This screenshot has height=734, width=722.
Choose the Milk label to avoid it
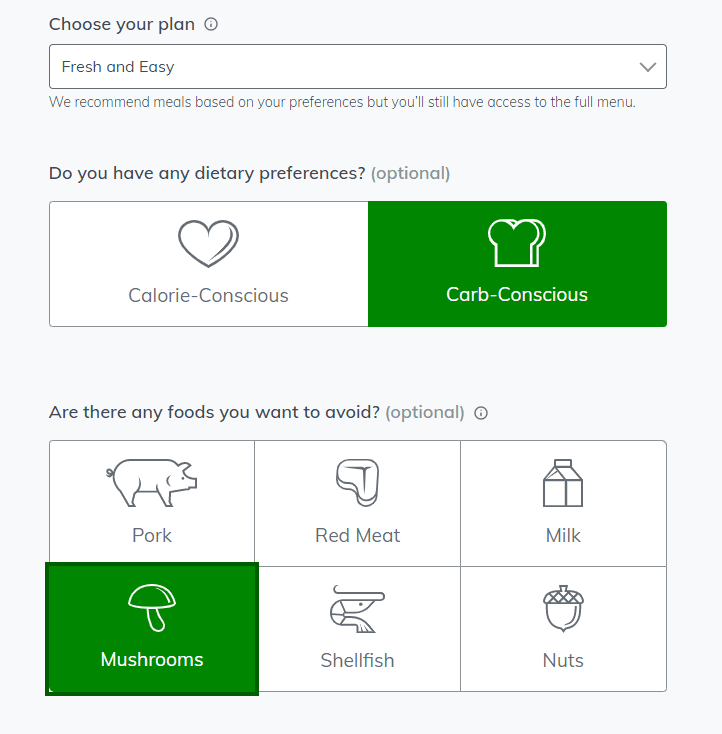point(563,535)
